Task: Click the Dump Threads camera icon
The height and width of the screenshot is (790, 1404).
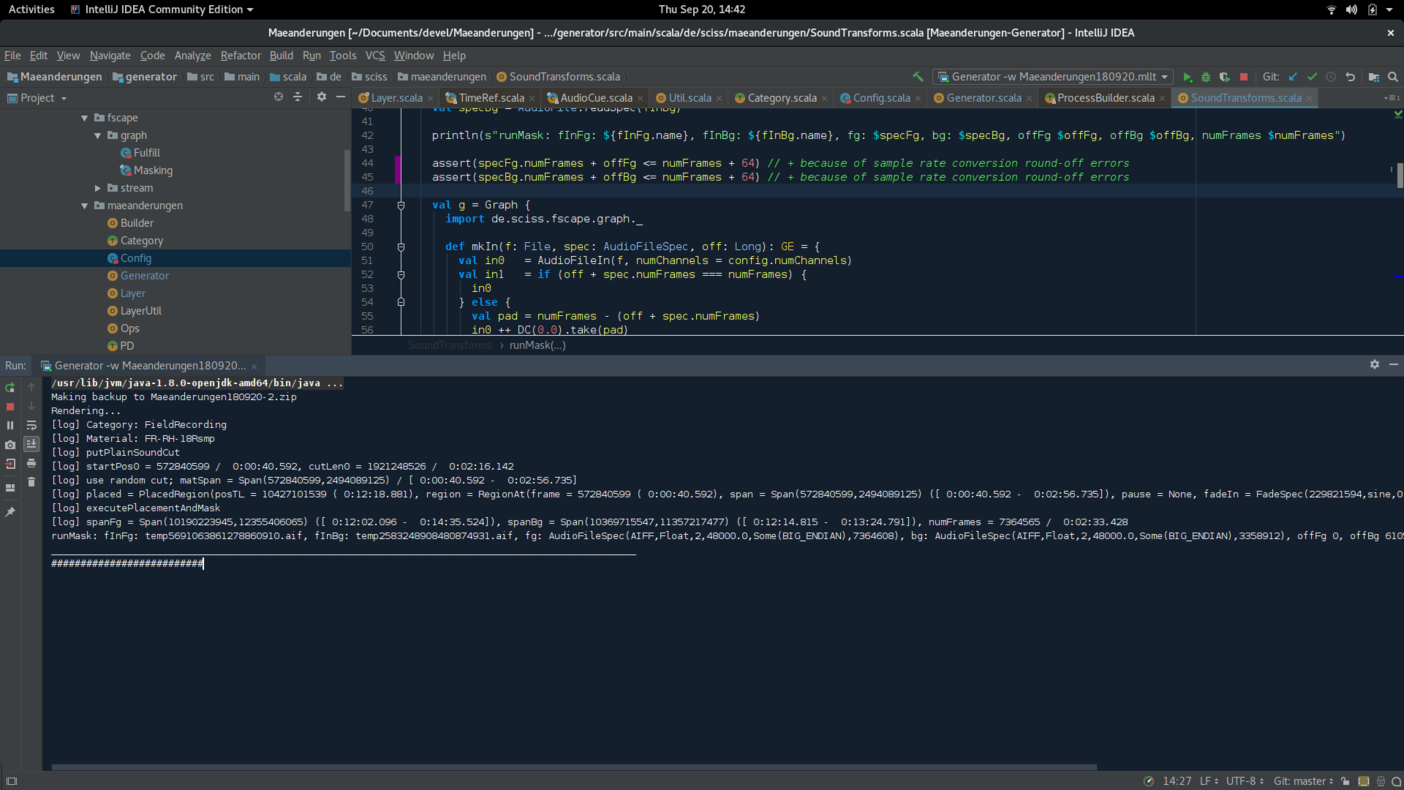Action: click(10, 445)
